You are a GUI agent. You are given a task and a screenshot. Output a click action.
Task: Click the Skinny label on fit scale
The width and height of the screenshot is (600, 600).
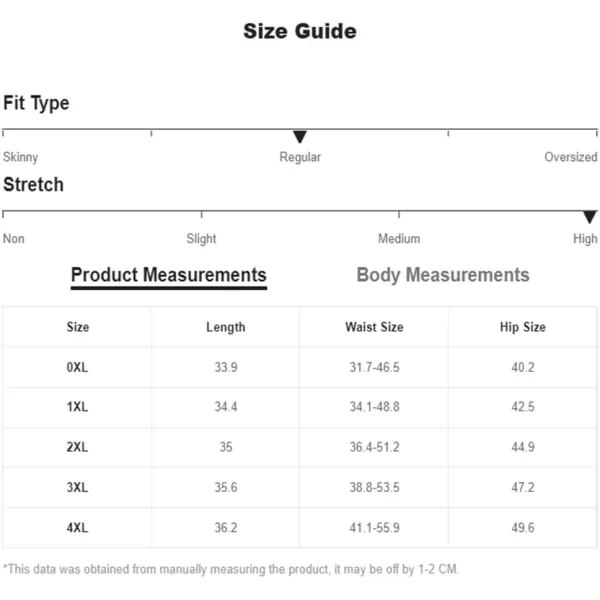pos(20,157)
